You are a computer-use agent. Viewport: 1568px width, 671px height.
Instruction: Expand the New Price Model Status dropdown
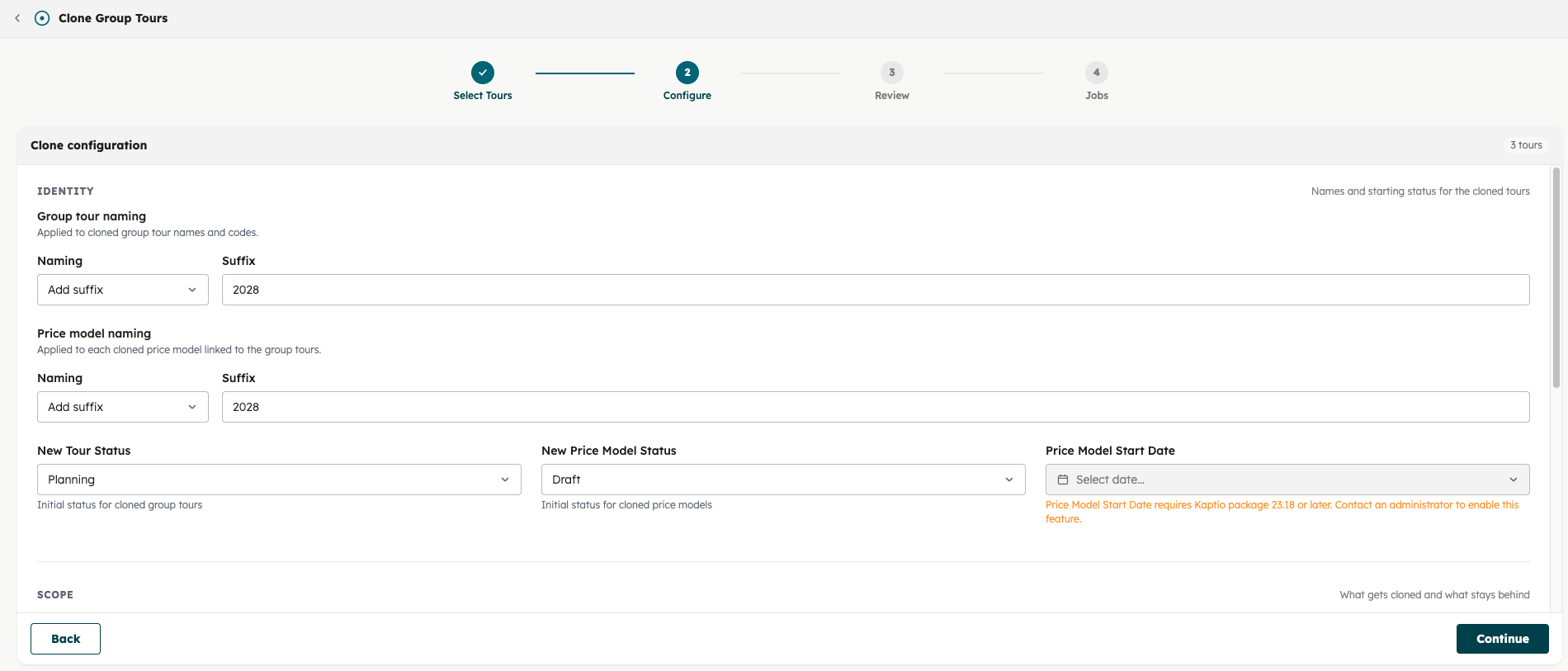(x=783, y=480)
